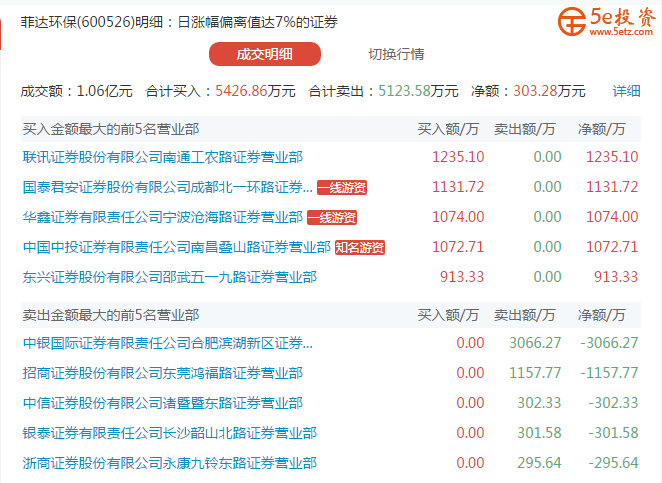The height and width of the screenshot is (483, 662).
Task: Open 中信证券诸暨暨东路证券营业部 link
Action: 163,403
